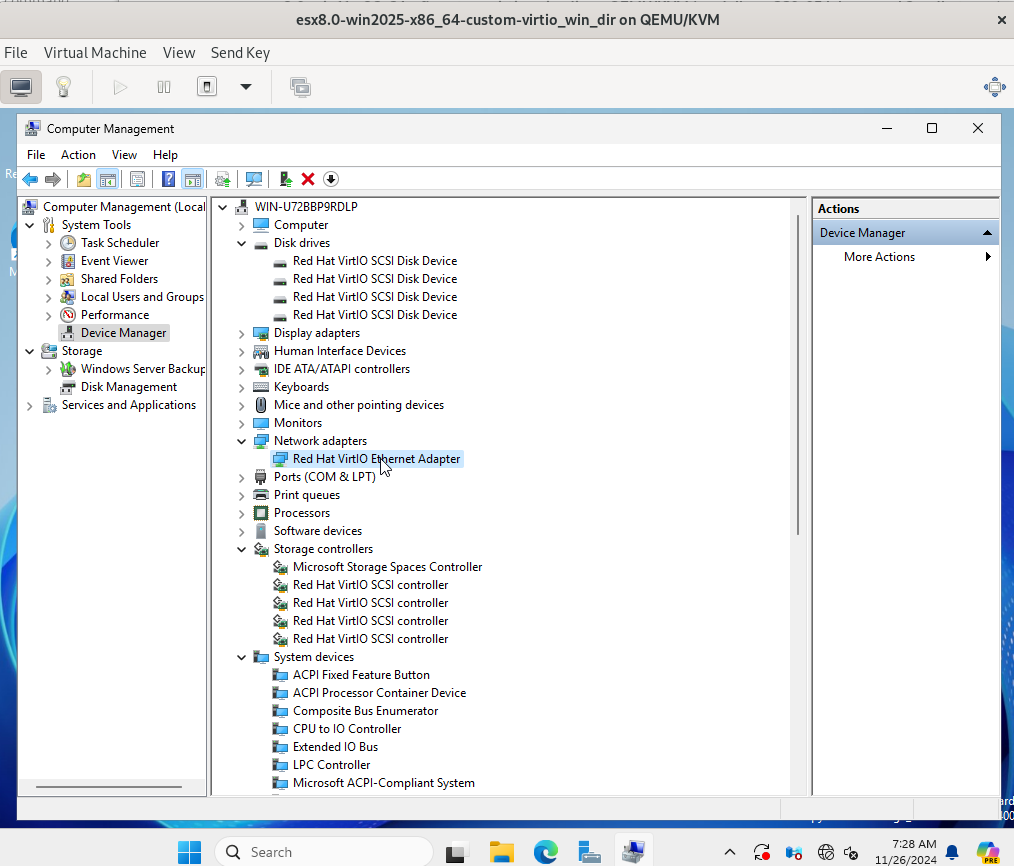Toggle the Show/Hide Action Pane button
Screen dimensions: 1014x866
click(x=193, y=179)
